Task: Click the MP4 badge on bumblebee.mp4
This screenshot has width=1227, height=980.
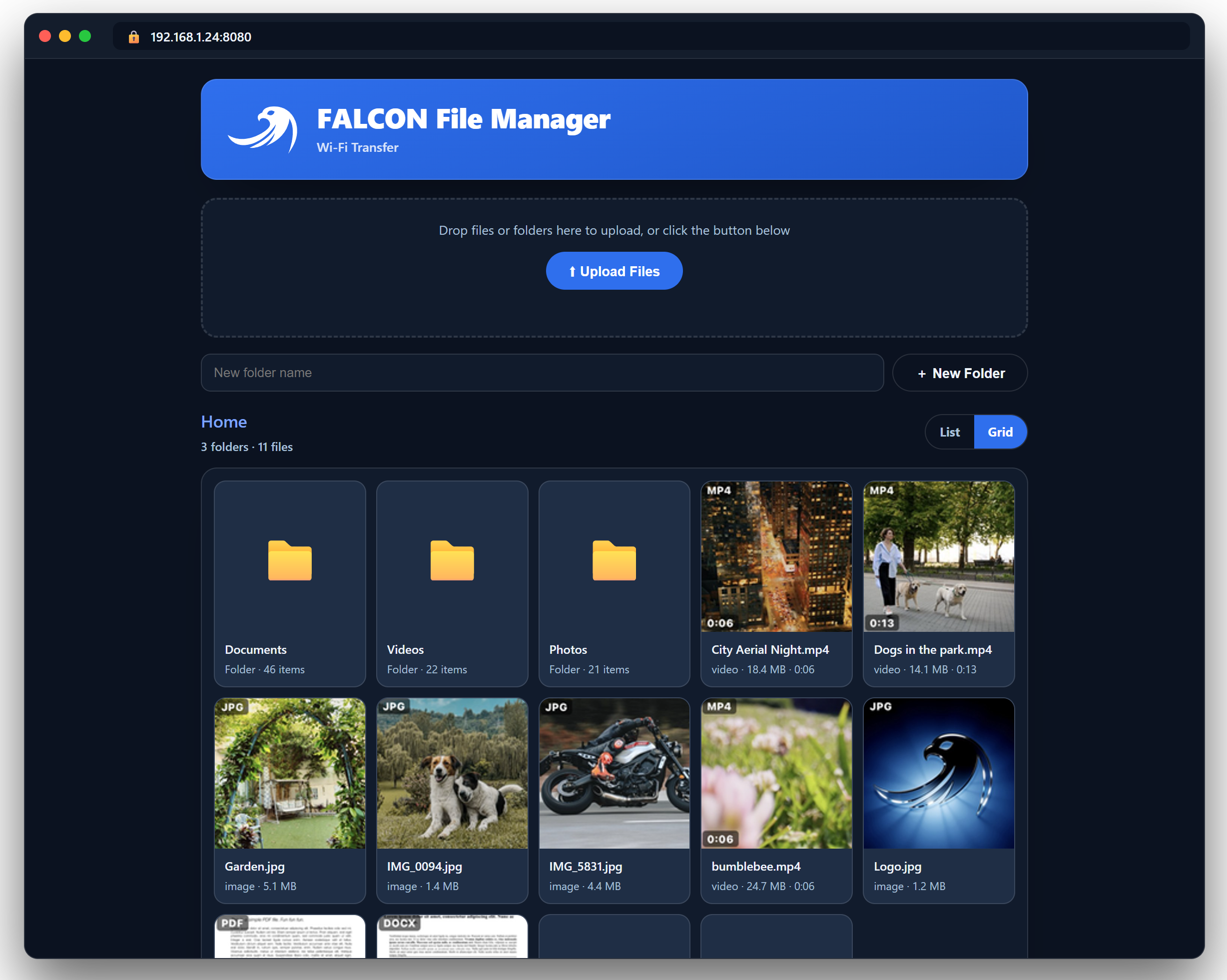Action: click(x=718, y=707)
